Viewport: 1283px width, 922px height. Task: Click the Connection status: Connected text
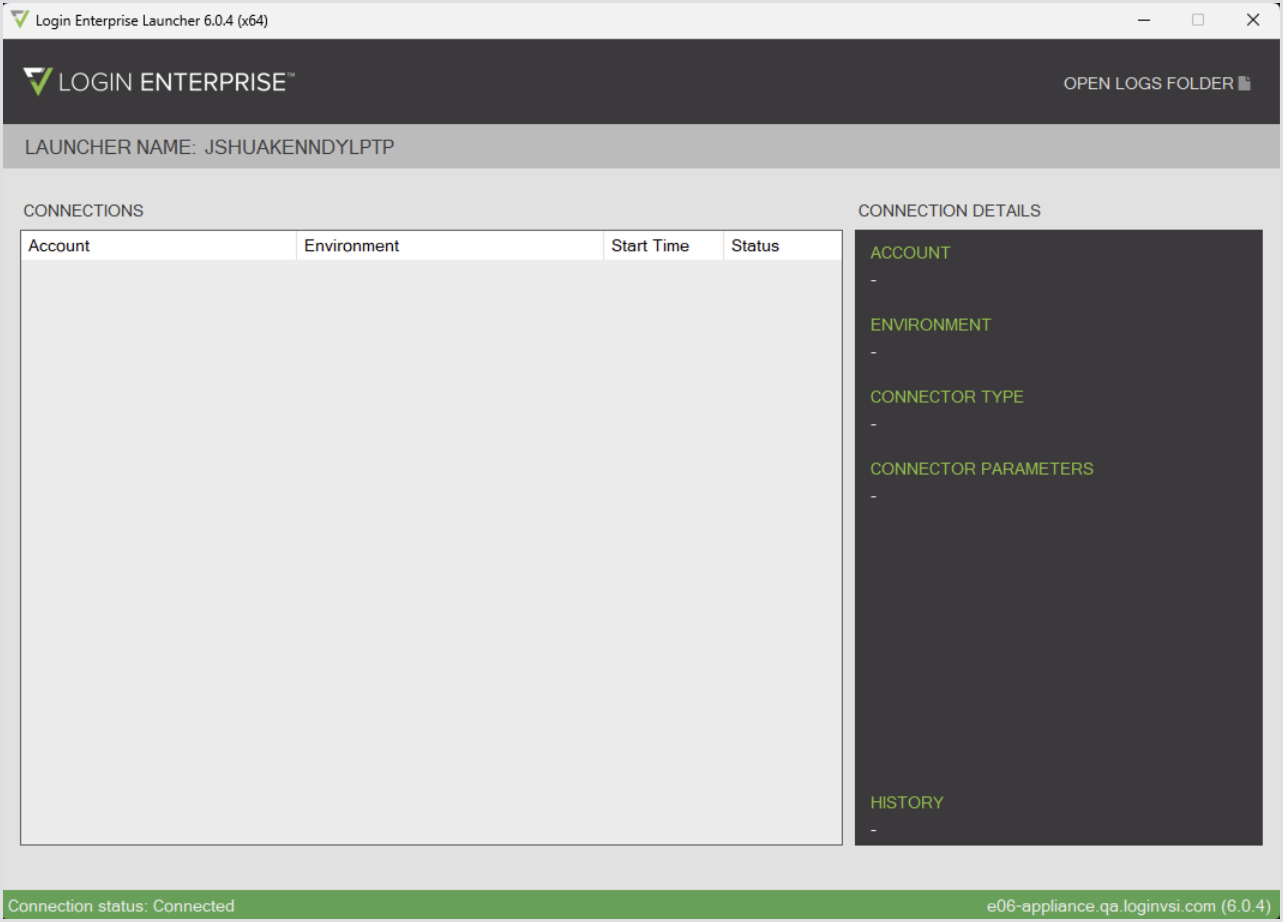pos(121,906)
